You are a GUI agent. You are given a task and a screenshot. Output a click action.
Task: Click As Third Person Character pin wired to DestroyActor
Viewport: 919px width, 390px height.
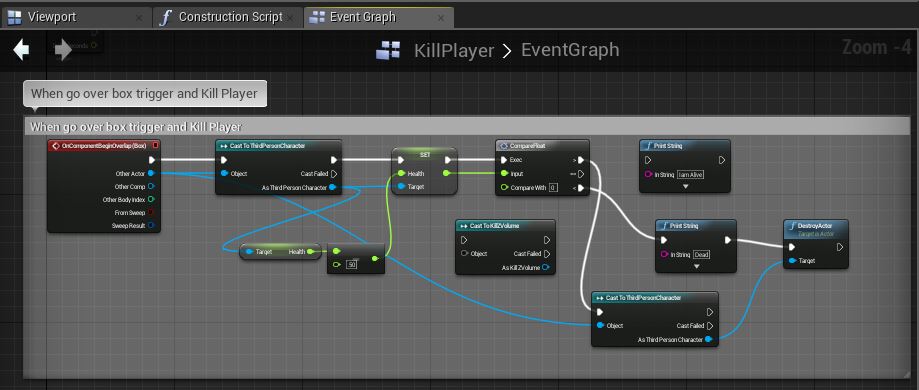click(x=709, y=340)
